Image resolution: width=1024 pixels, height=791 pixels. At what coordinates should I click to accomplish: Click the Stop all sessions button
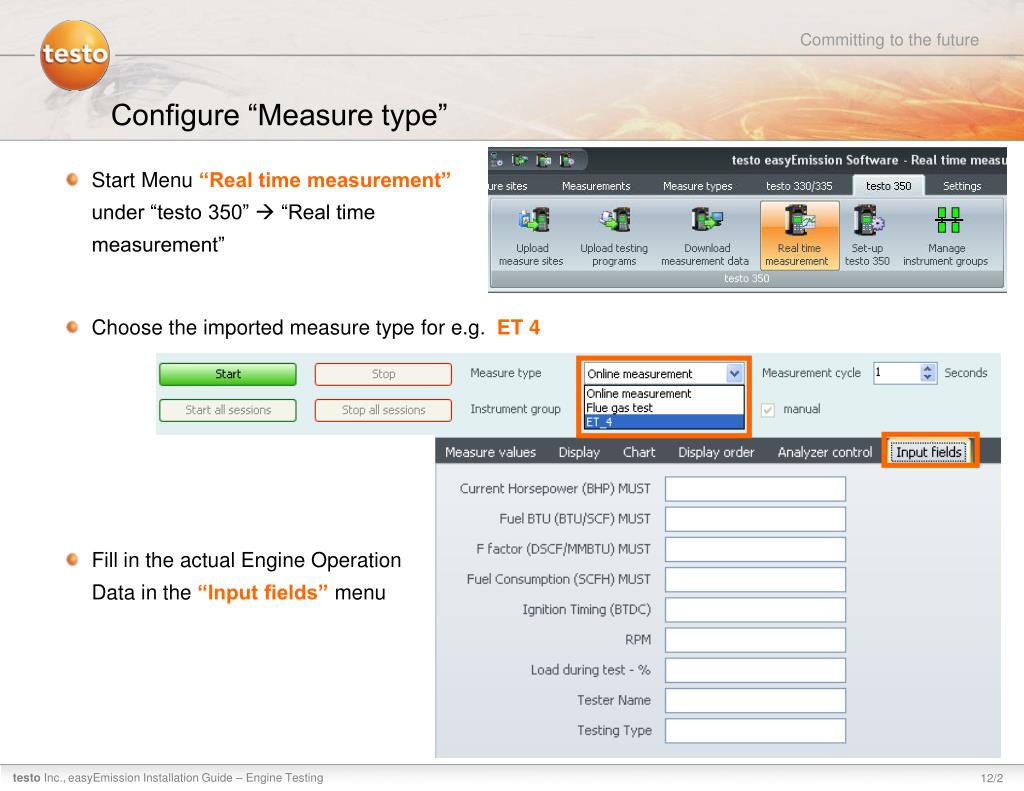click(383, 410)
